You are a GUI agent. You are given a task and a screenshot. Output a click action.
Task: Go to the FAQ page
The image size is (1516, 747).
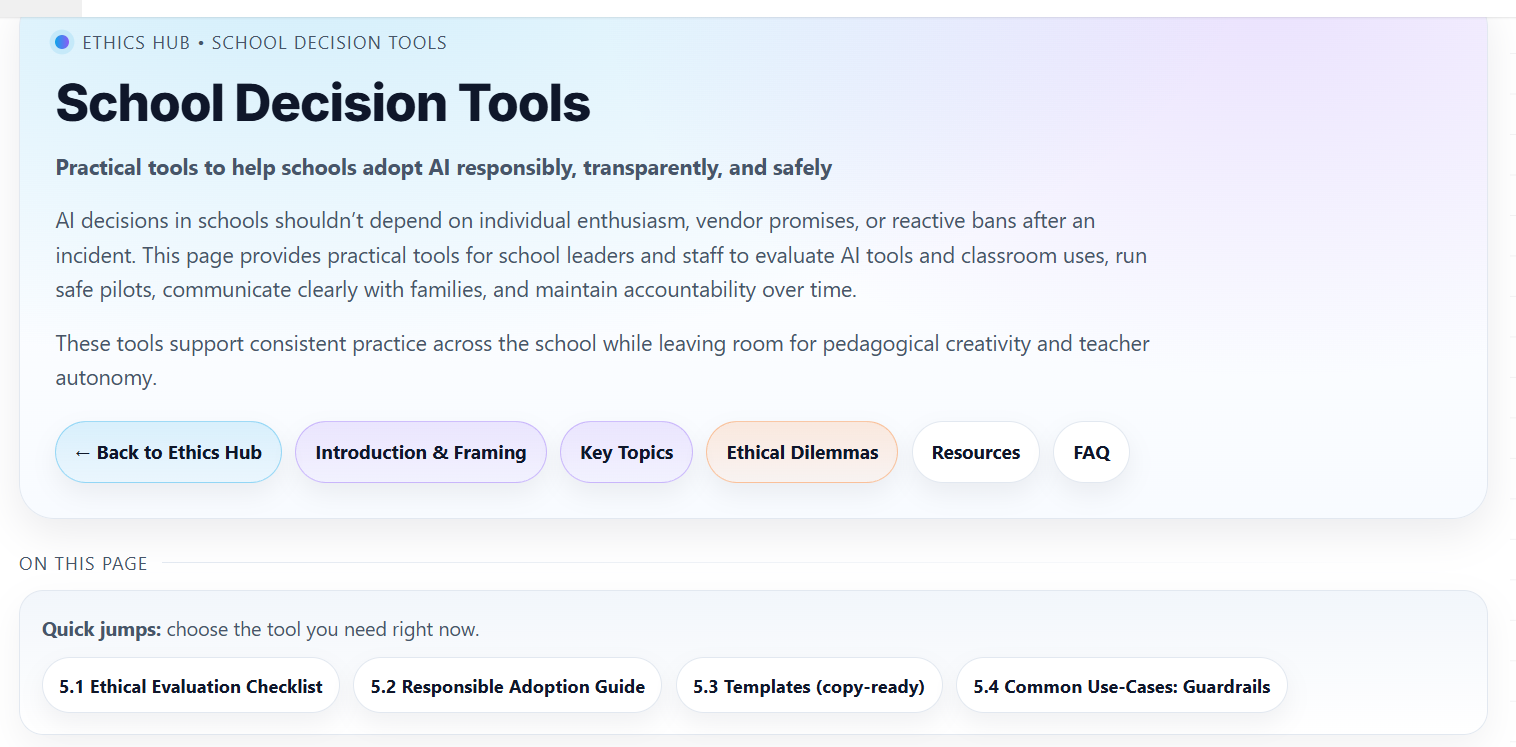(x=1091, y=452)
